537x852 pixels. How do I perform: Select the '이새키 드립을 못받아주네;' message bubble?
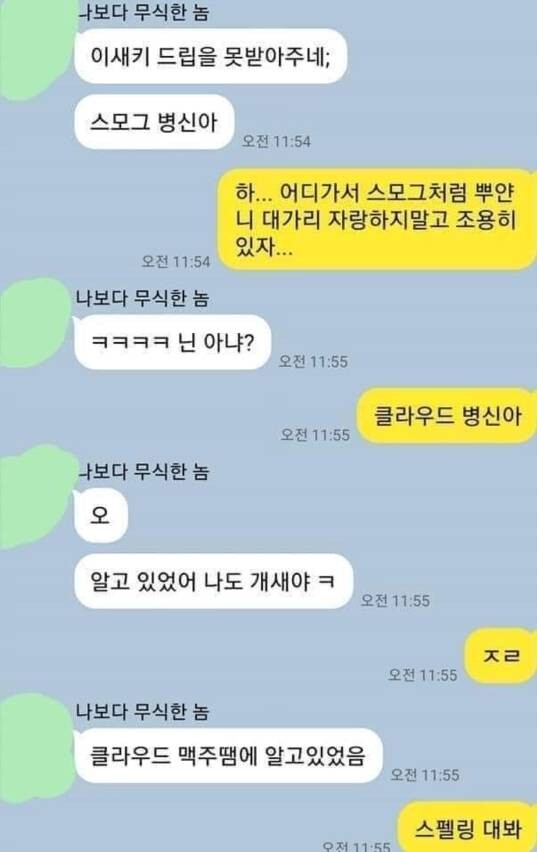tap(210, 57)
